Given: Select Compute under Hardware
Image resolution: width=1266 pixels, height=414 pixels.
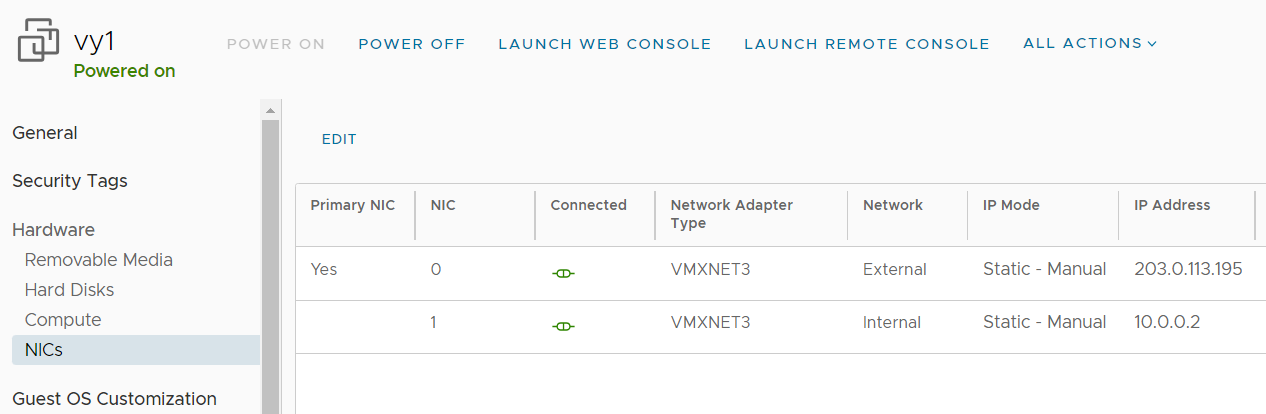Looking at the screenshot, I should coord(63,320).
